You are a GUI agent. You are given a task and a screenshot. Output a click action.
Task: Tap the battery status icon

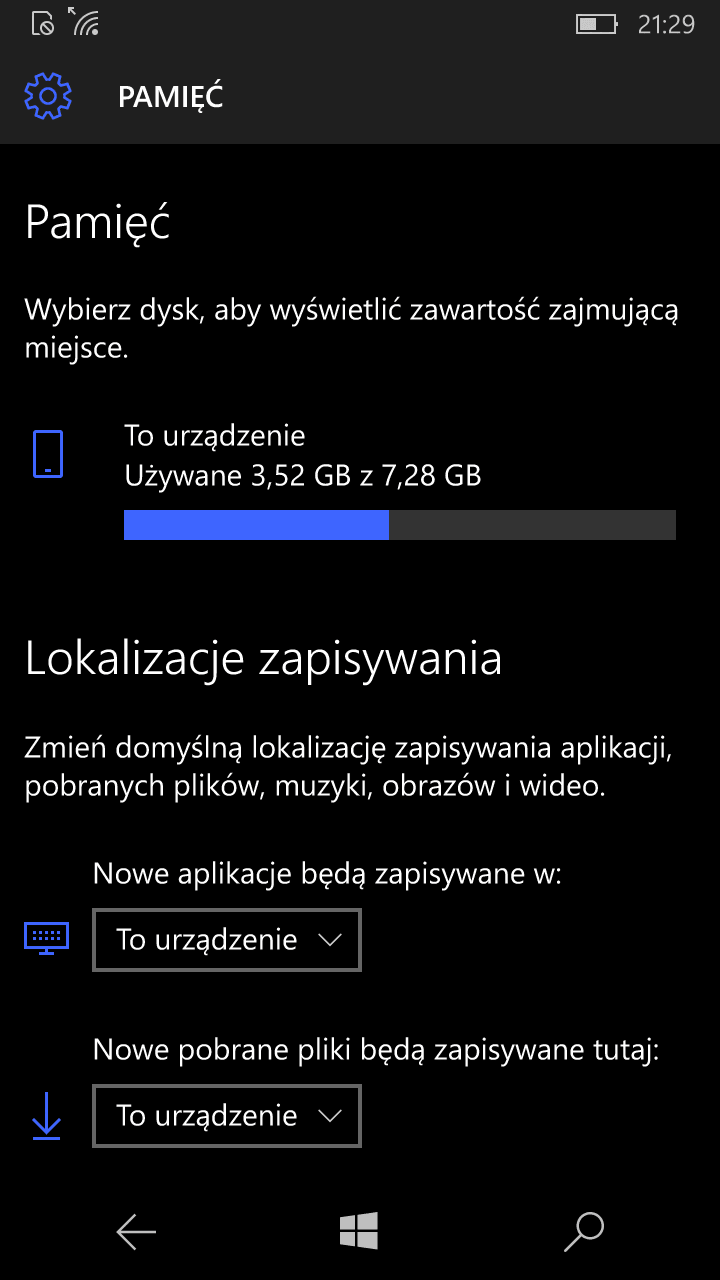coord(599,23)
